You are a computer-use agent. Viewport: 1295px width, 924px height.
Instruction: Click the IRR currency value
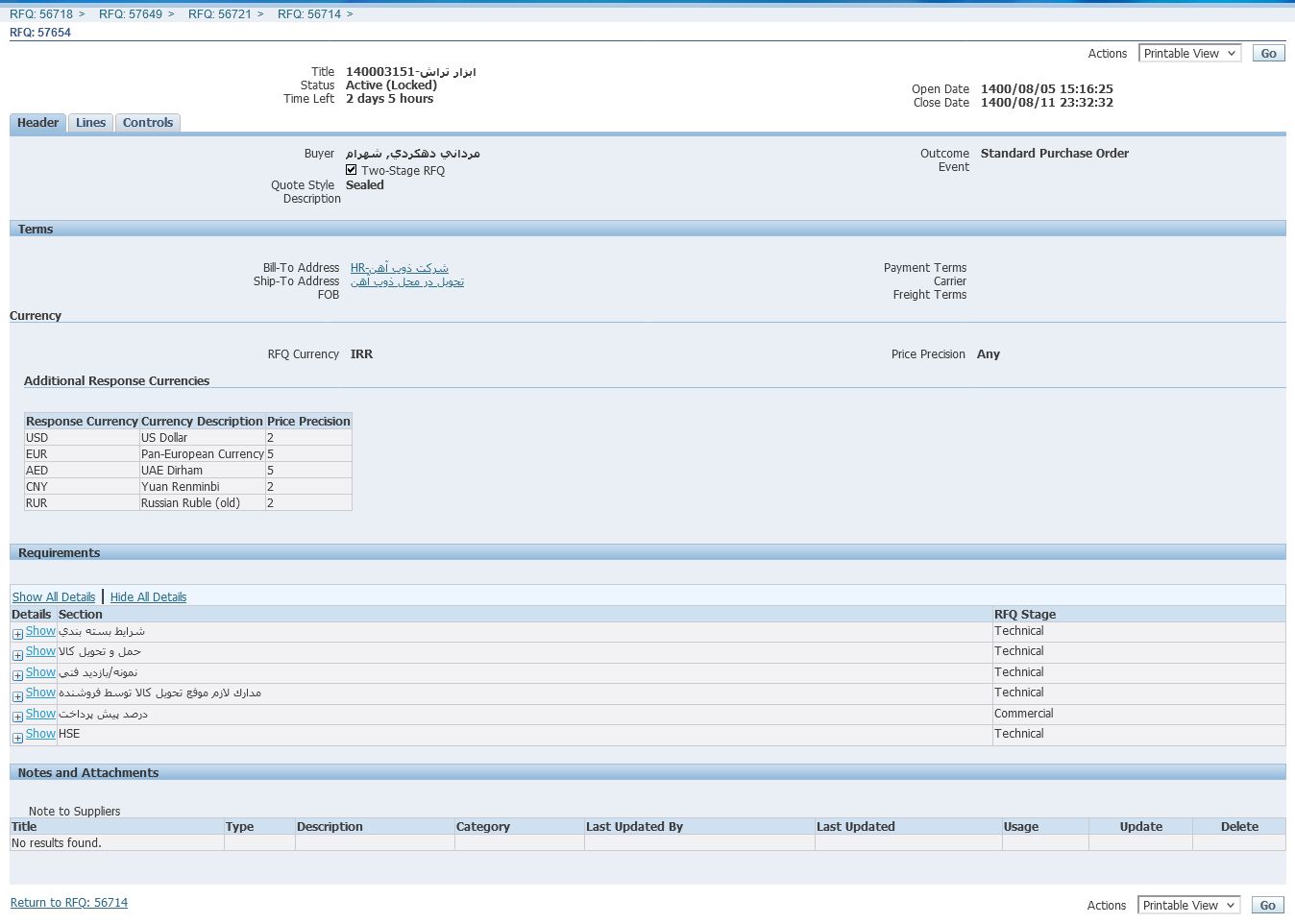[361, 354]
